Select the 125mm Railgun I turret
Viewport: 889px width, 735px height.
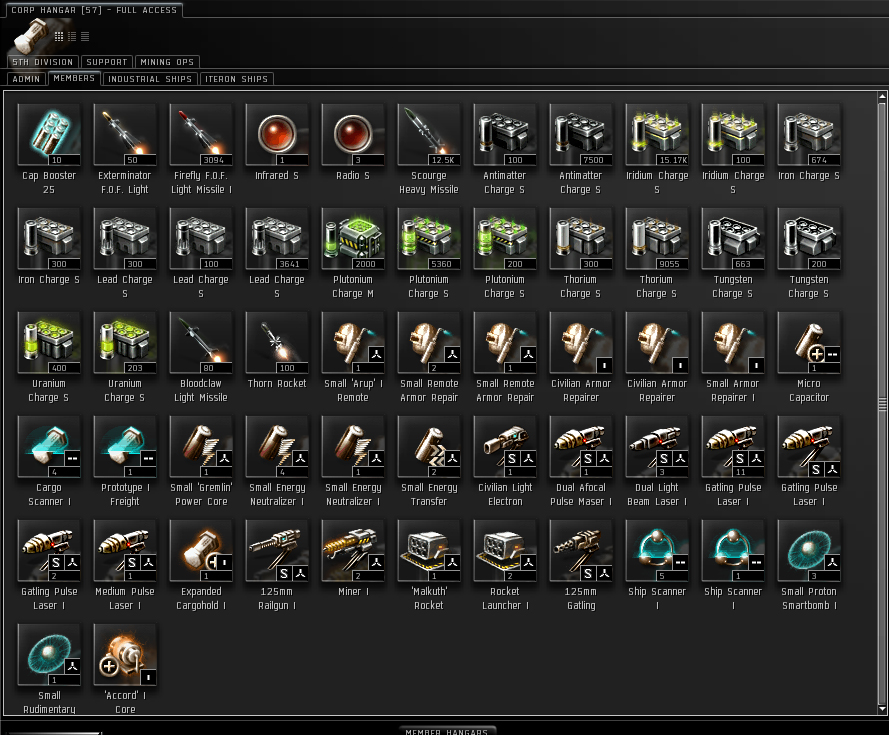pyautogui.click(x=277, y=551)
